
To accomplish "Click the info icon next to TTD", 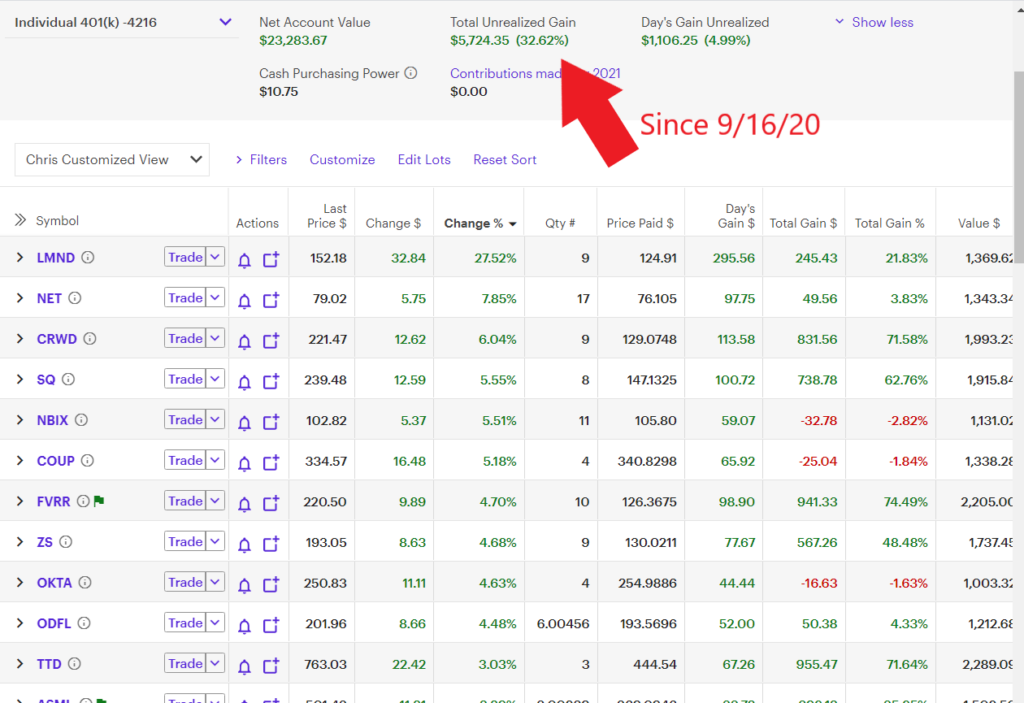I will click(74, 664).
